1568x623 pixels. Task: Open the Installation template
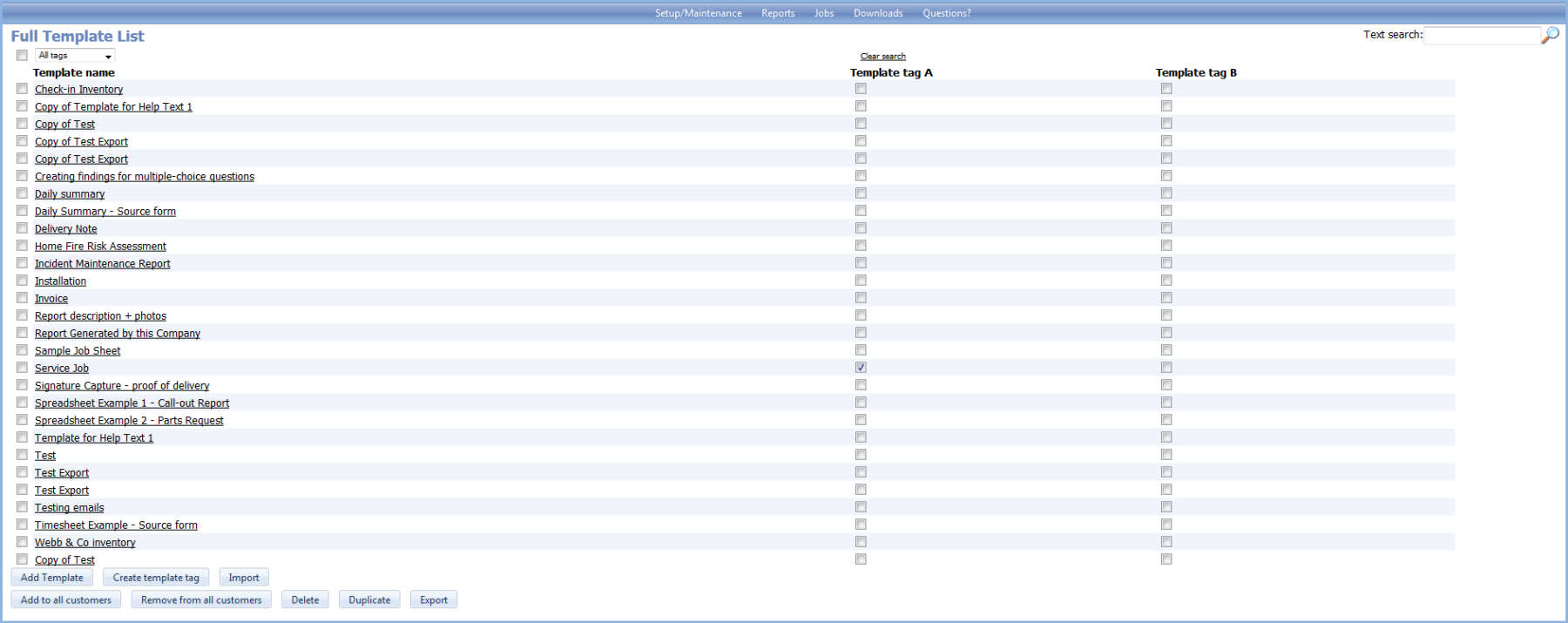(60, 281)
